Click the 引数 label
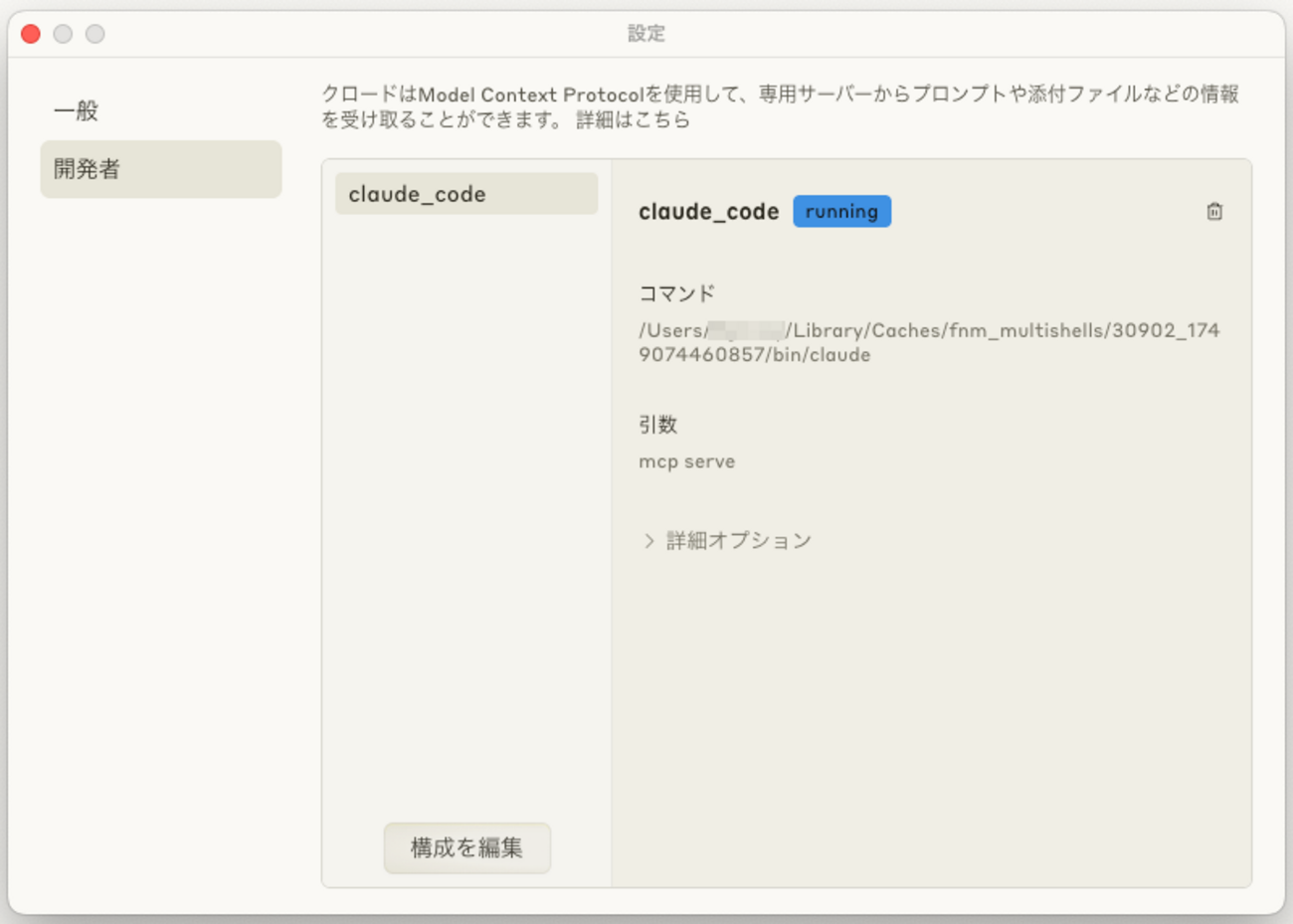Screen dimensions: 1293x924 [657, 424]
